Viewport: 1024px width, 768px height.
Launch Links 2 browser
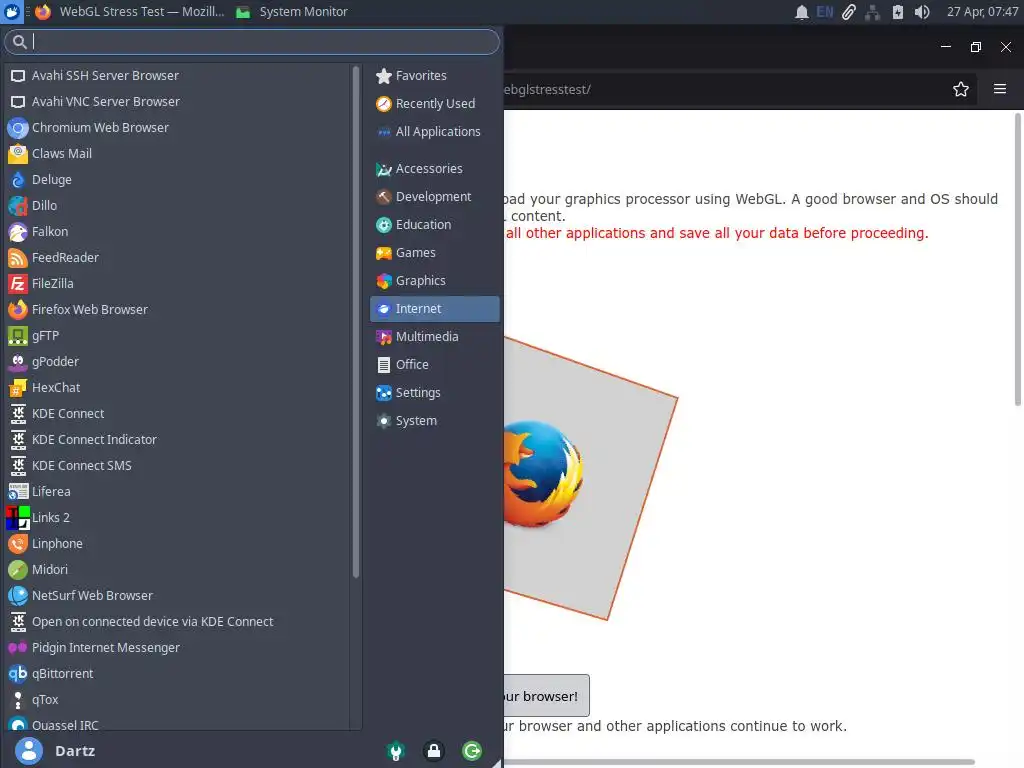177,518
